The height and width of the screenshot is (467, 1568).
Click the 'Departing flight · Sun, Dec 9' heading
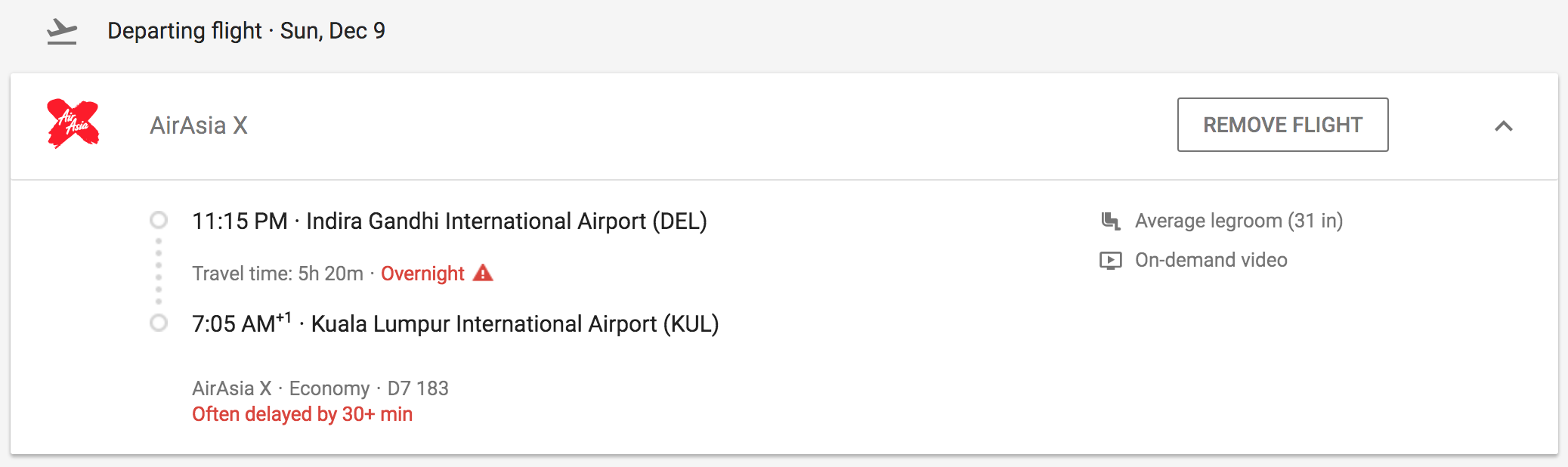(x=246, y=31)
